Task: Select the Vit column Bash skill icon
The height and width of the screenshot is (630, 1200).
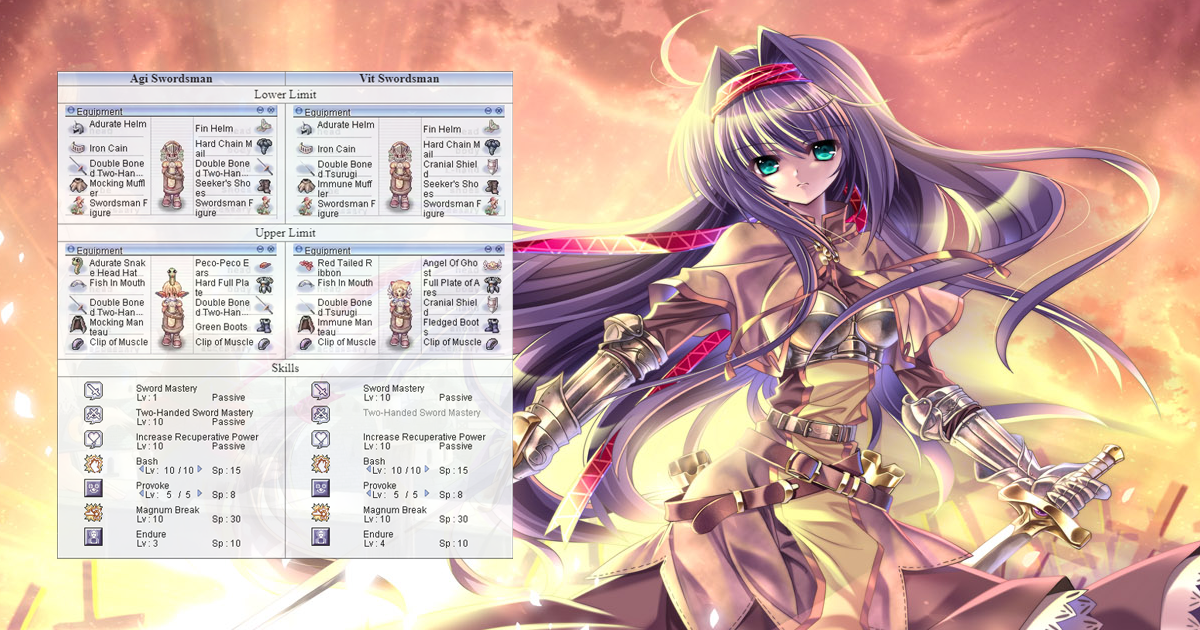Action: [321, 463]
